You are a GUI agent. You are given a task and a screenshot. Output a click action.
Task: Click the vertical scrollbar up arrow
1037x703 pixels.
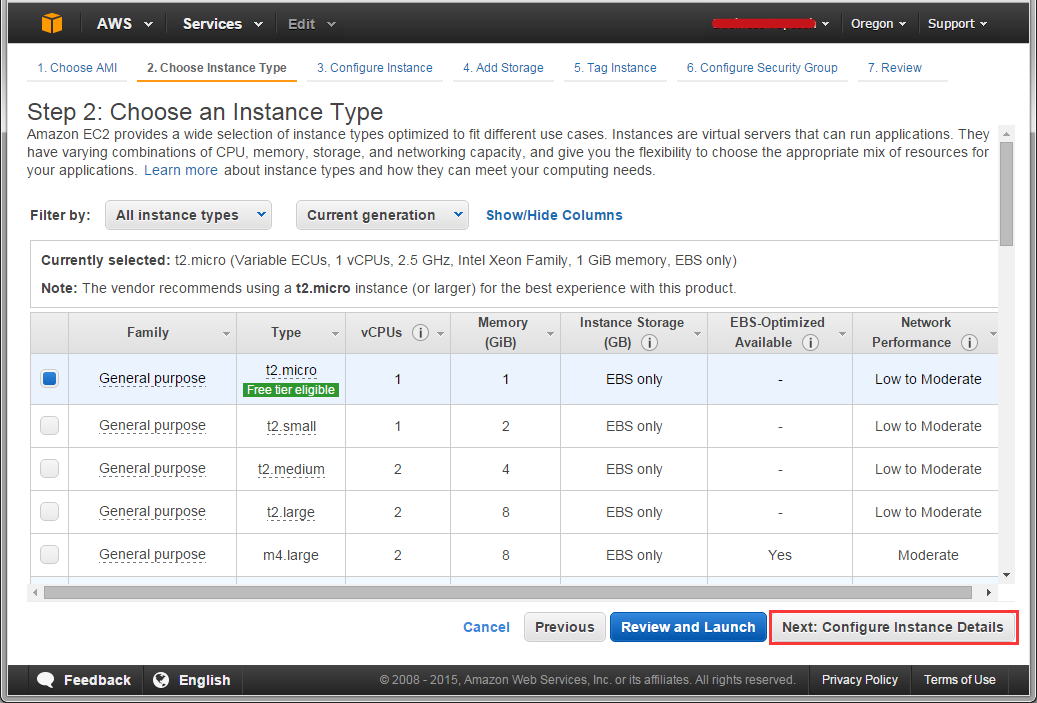[1006, 133]
